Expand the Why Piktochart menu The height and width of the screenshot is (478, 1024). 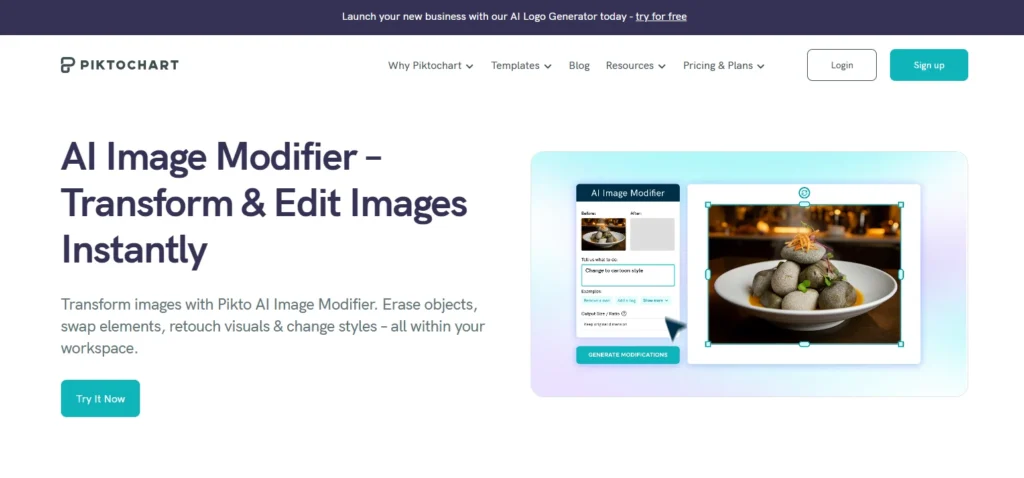coord(431,65)
